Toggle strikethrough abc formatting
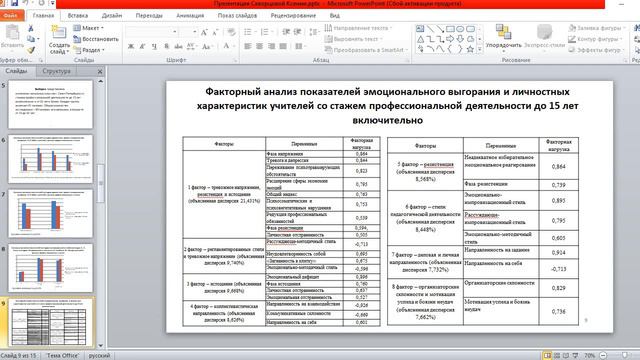The height and width of the screenshot is (360, 640). tap(178, 47)
